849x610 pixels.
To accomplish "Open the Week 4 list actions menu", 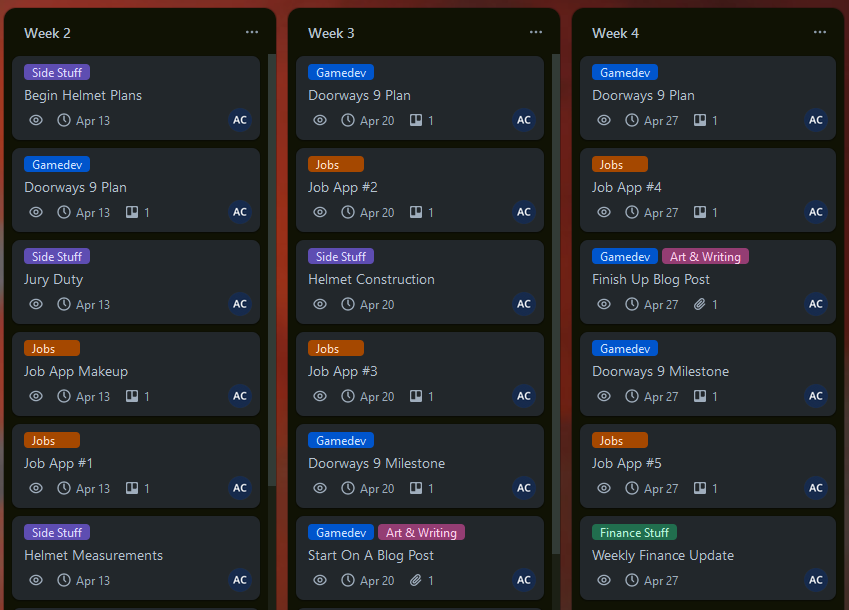I will [x=819, y=32].
